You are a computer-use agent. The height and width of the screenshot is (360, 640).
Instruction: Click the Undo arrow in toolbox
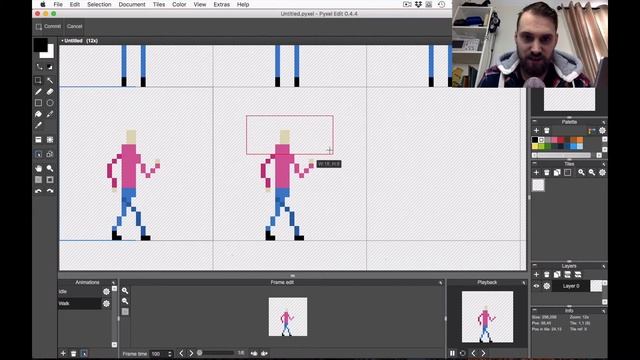[38, 191]
